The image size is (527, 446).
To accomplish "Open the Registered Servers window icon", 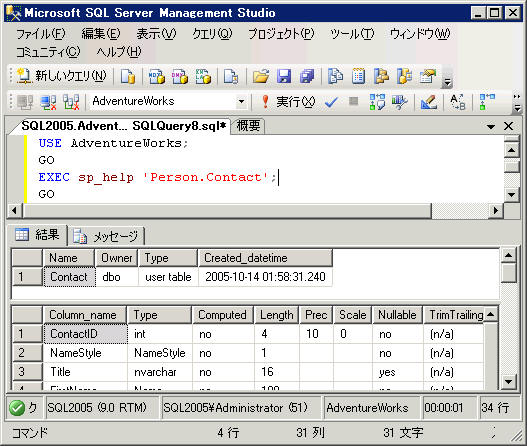I will pos(335,76).
